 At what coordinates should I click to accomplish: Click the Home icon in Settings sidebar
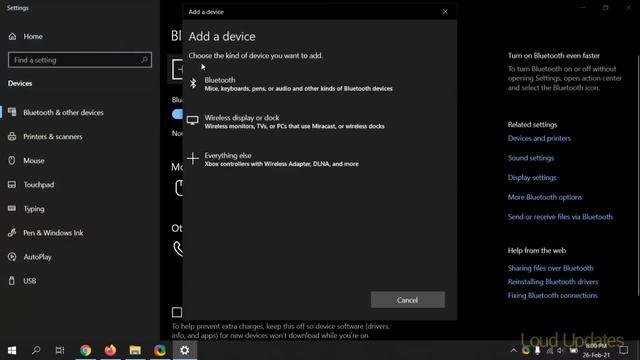(x=12, y=36)
